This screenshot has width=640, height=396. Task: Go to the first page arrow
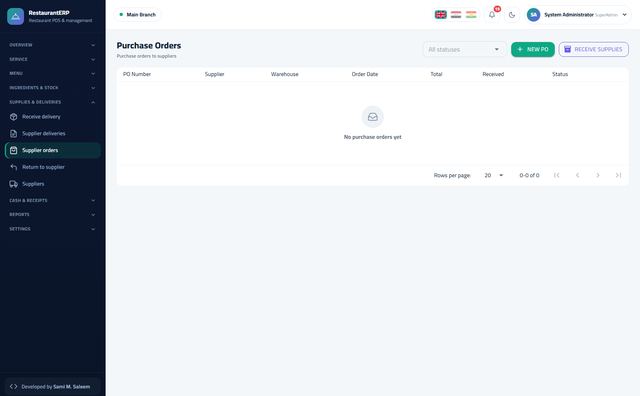pyautogui.click(x=556, y=175)
